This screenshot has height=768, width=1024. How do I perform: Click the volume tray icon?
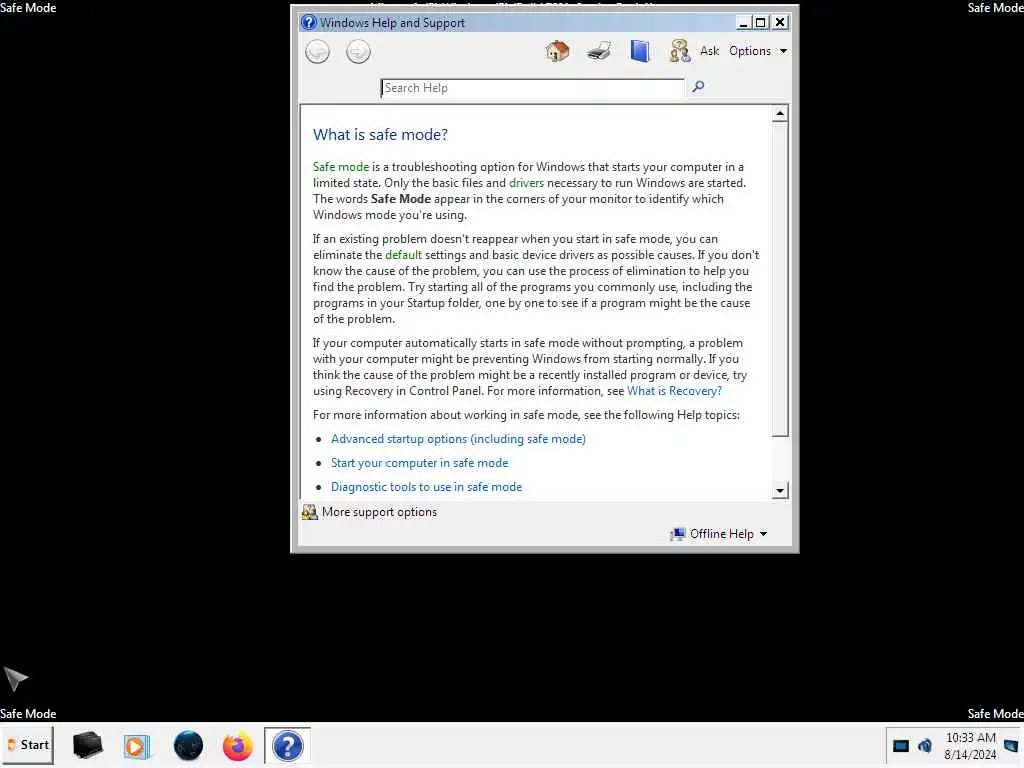[925, 746]
